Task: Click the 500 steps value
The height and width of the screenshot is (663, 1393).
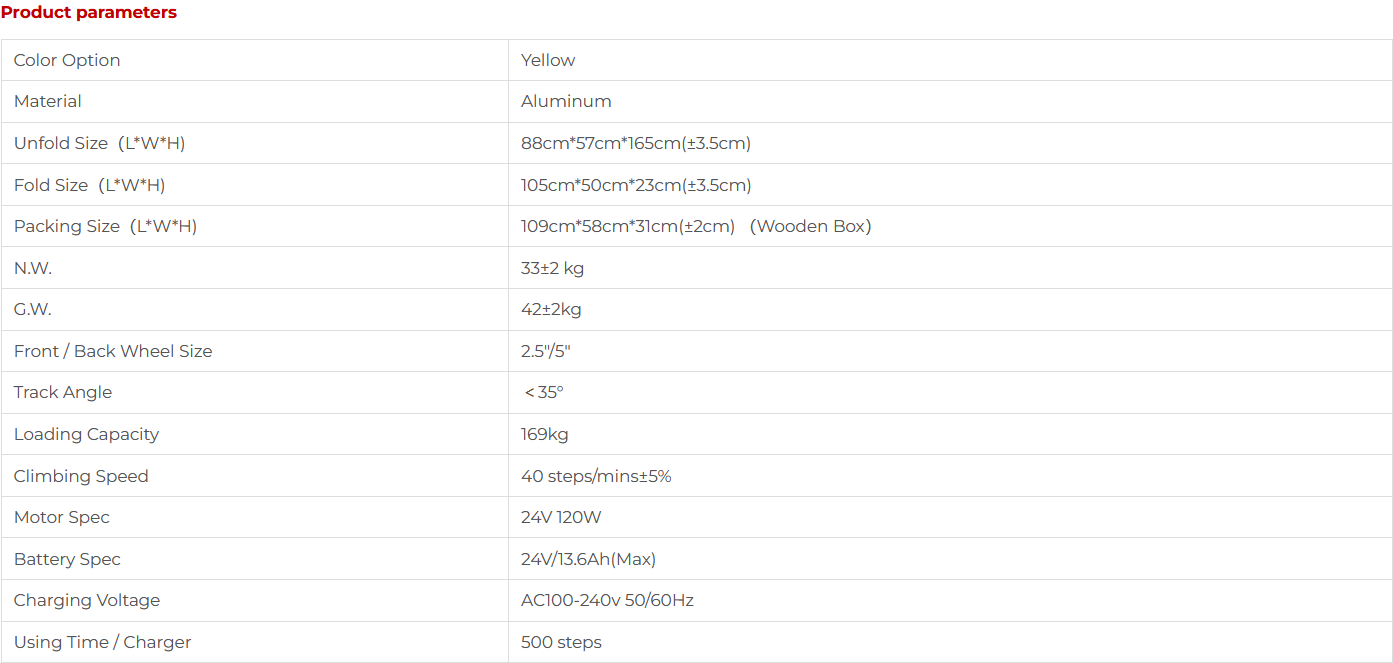Action: pos(561,642)
